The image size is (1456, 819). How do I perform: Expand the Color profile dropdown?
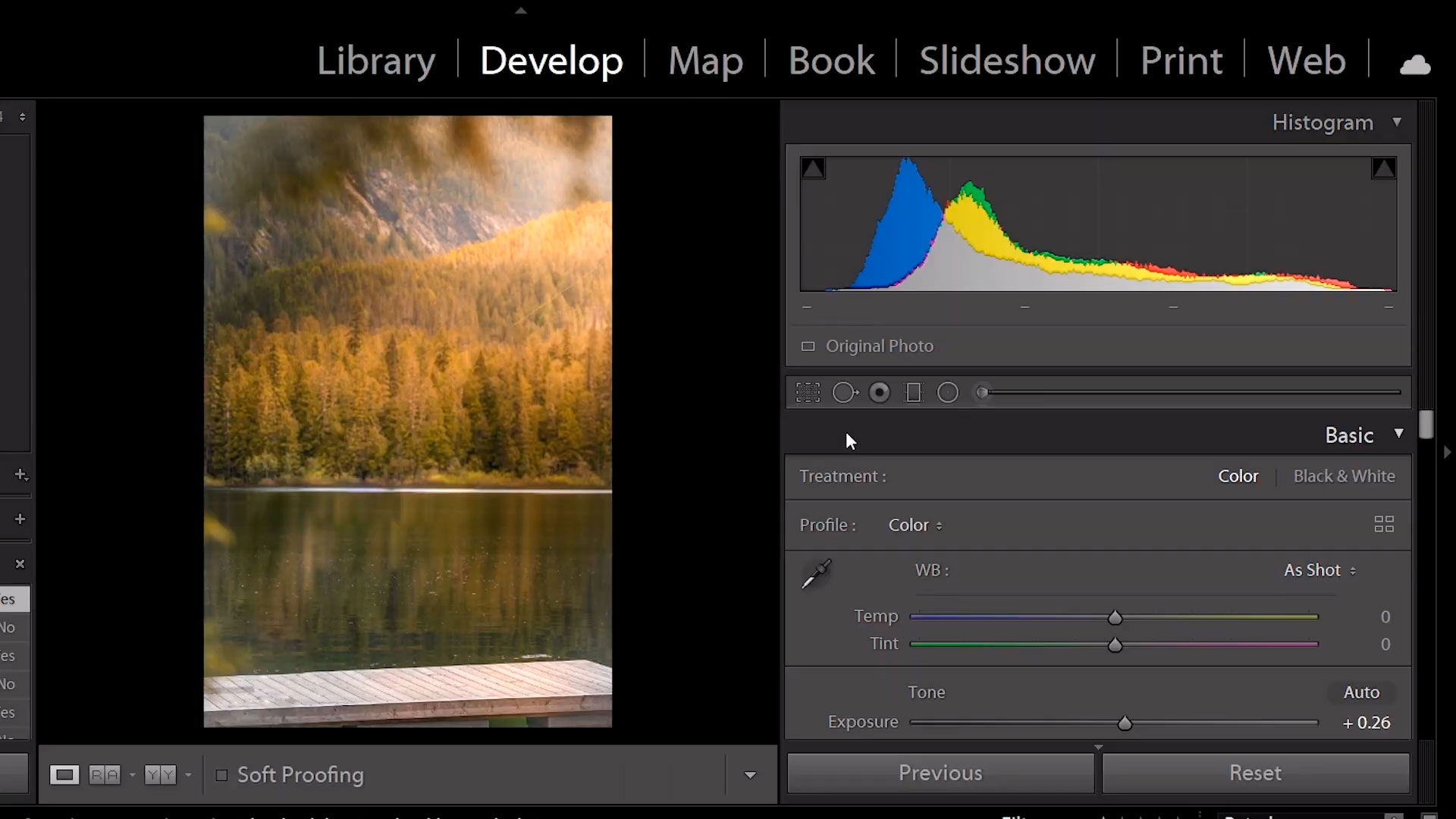(914, 524)
